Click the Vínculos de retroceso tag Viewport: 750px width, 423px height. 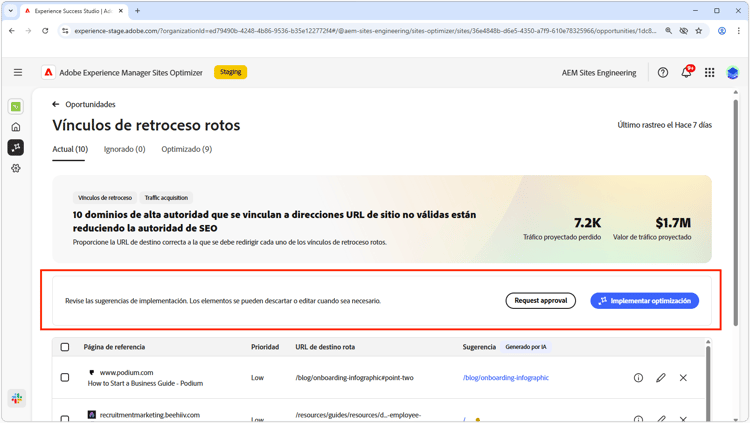pyautogui.click(x=105, y=198)
